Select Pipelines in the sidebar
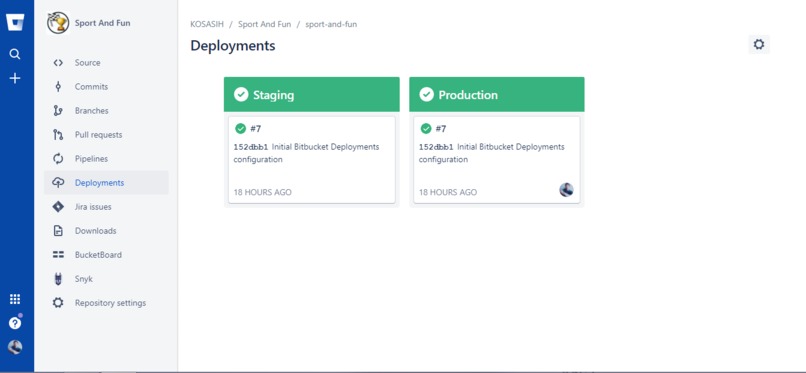The height and width of the screenshot is (373, 806). pos(106,159)
